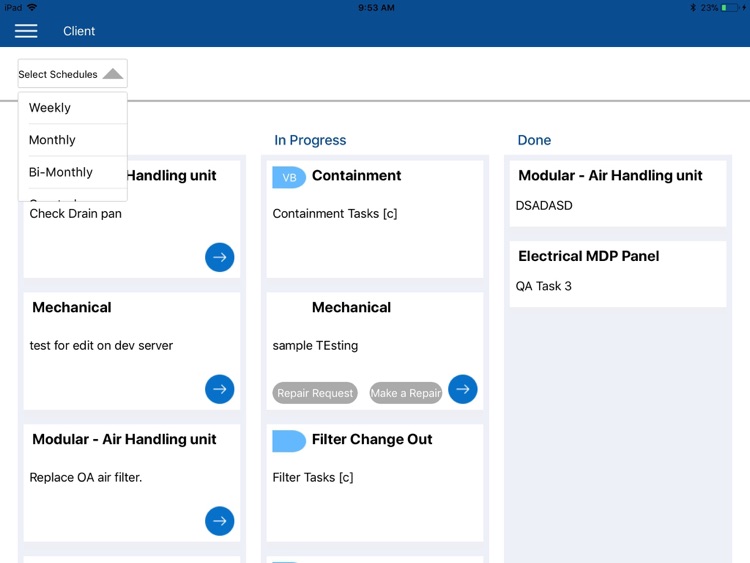The width and height of the screenshot is (750, 563).
Task: Click arrow button on Replace OA air filter card
Action: pyautogui.click(x=220, y=521)
